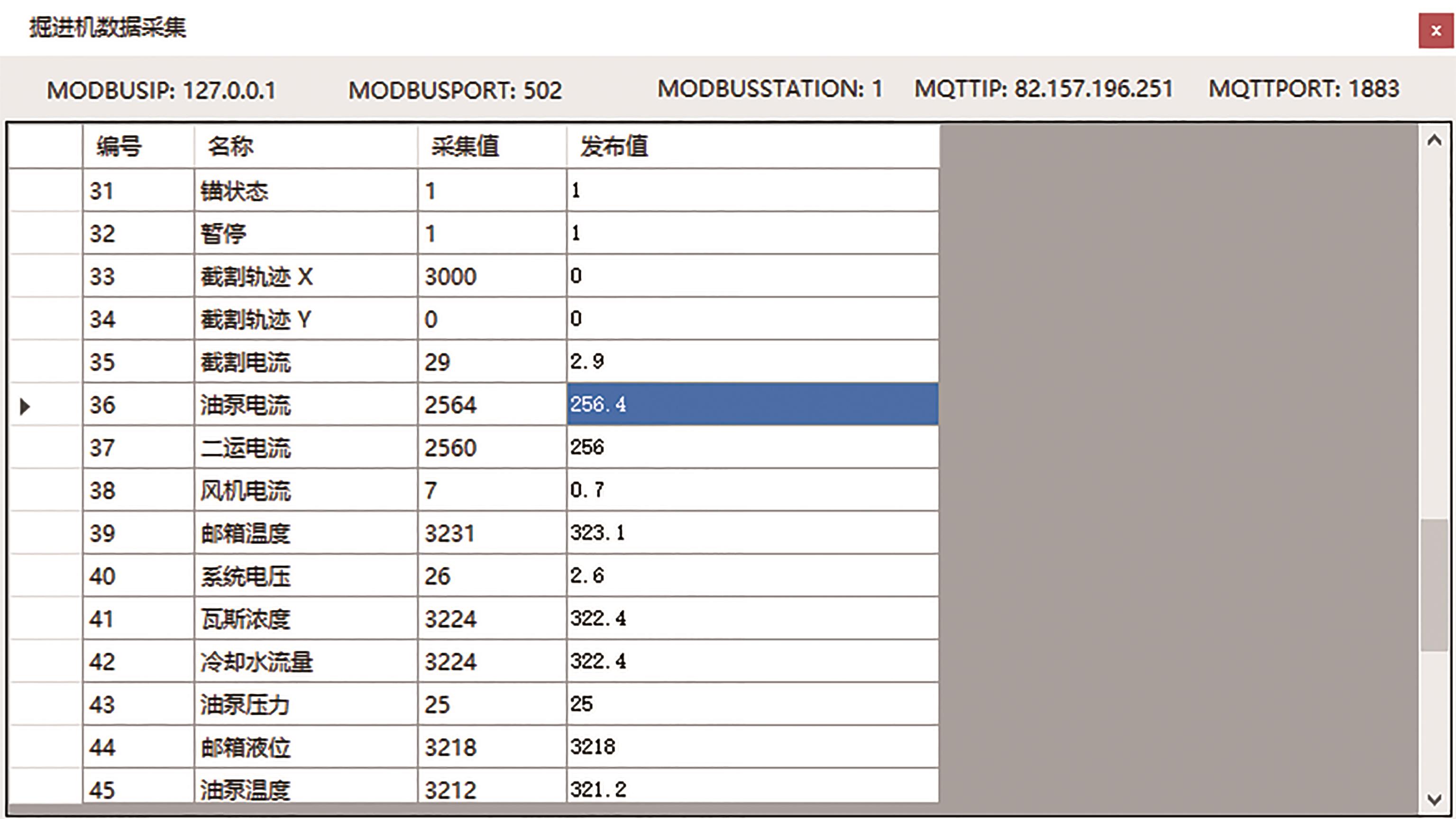This screenshot has width=1456, height=819.
Task: Click the number cell 33
Action: click(138, 276)
